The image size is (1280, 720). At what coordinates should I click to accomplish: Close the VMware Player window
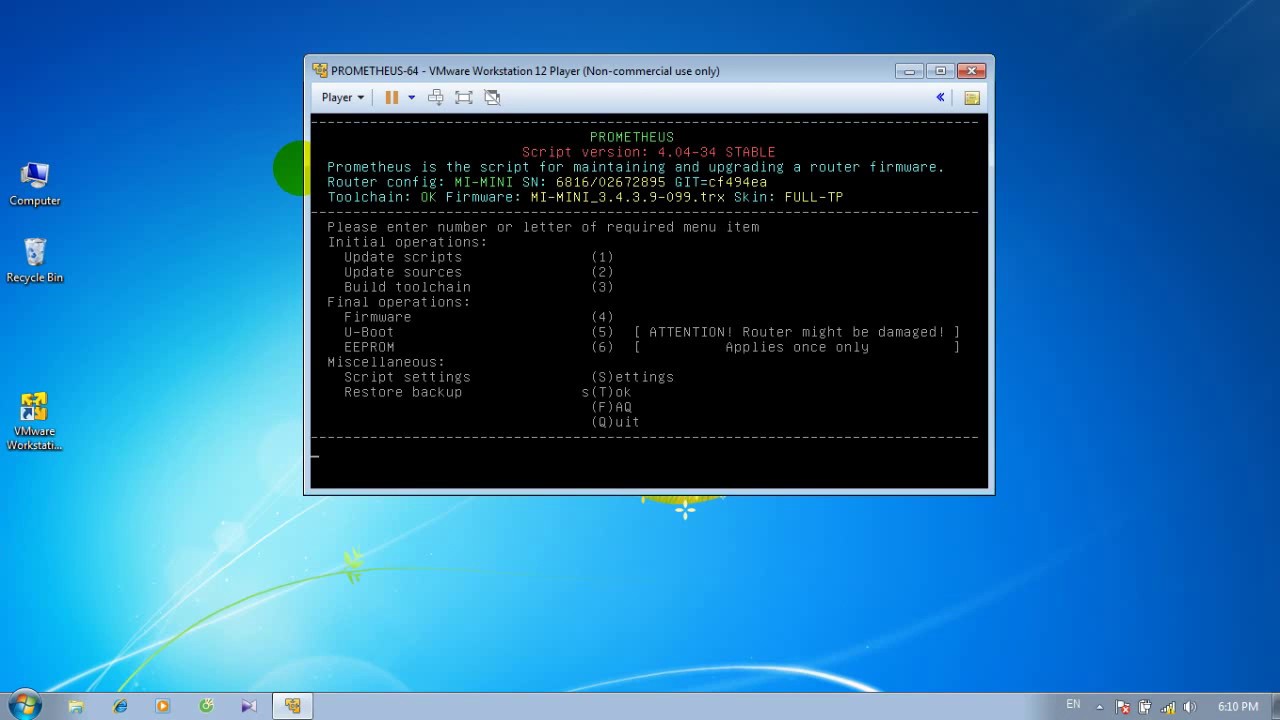(x=971, y=70)
